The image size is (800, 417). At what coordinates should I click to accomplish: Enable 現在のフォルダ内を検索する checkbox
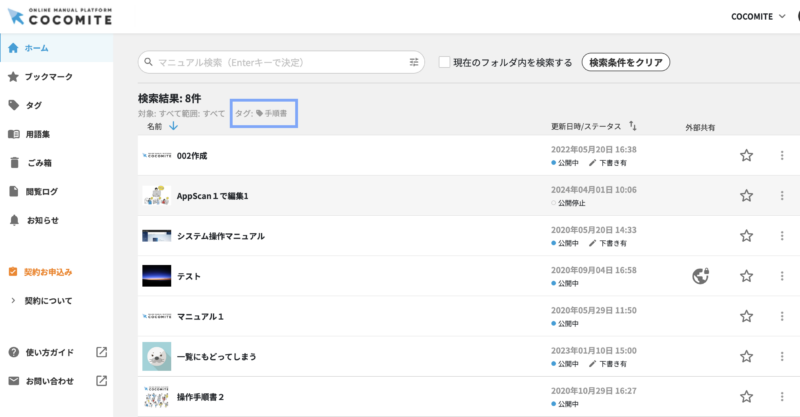pyautogui.click(x=444, y=62)
